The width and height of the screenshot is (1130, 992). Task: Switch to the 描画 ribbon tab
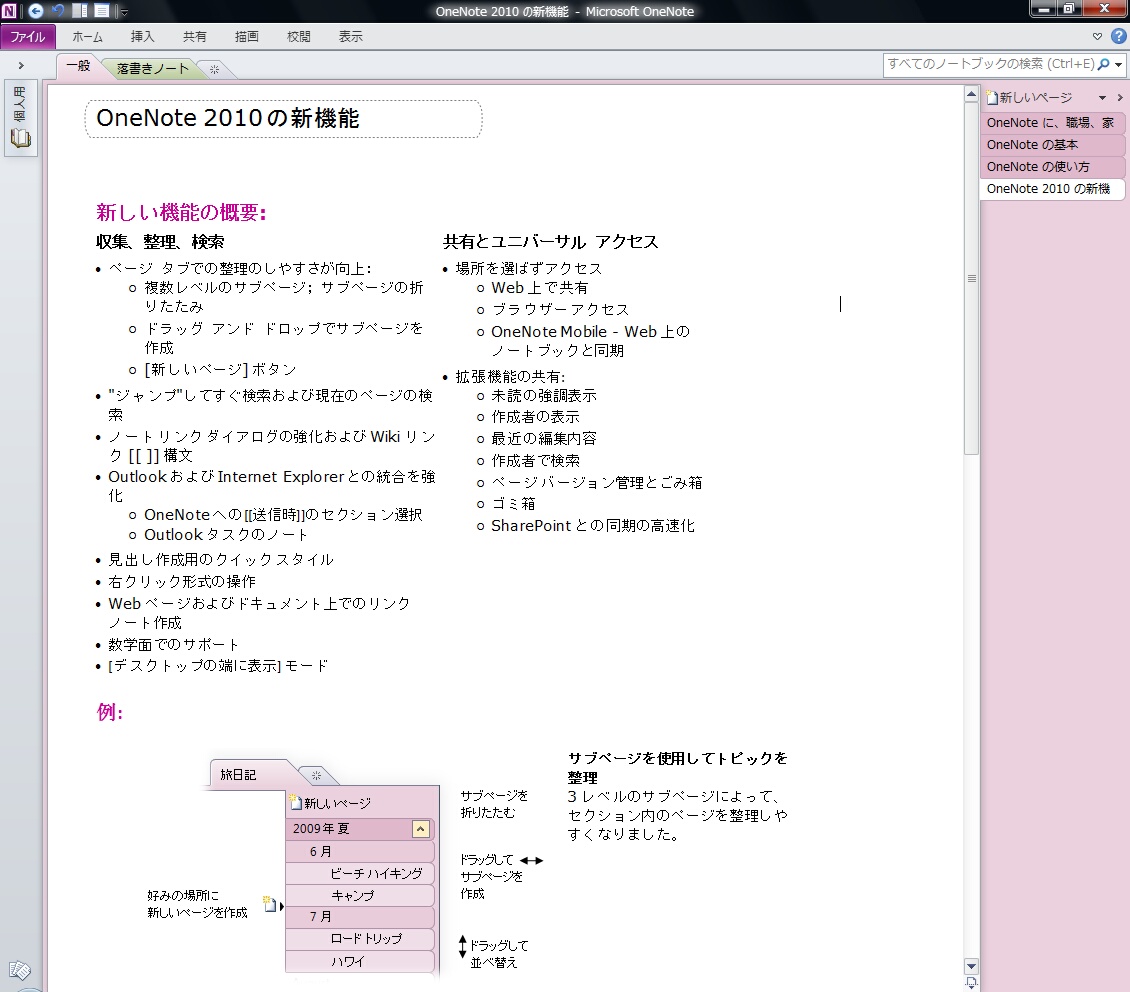[246, 37]
